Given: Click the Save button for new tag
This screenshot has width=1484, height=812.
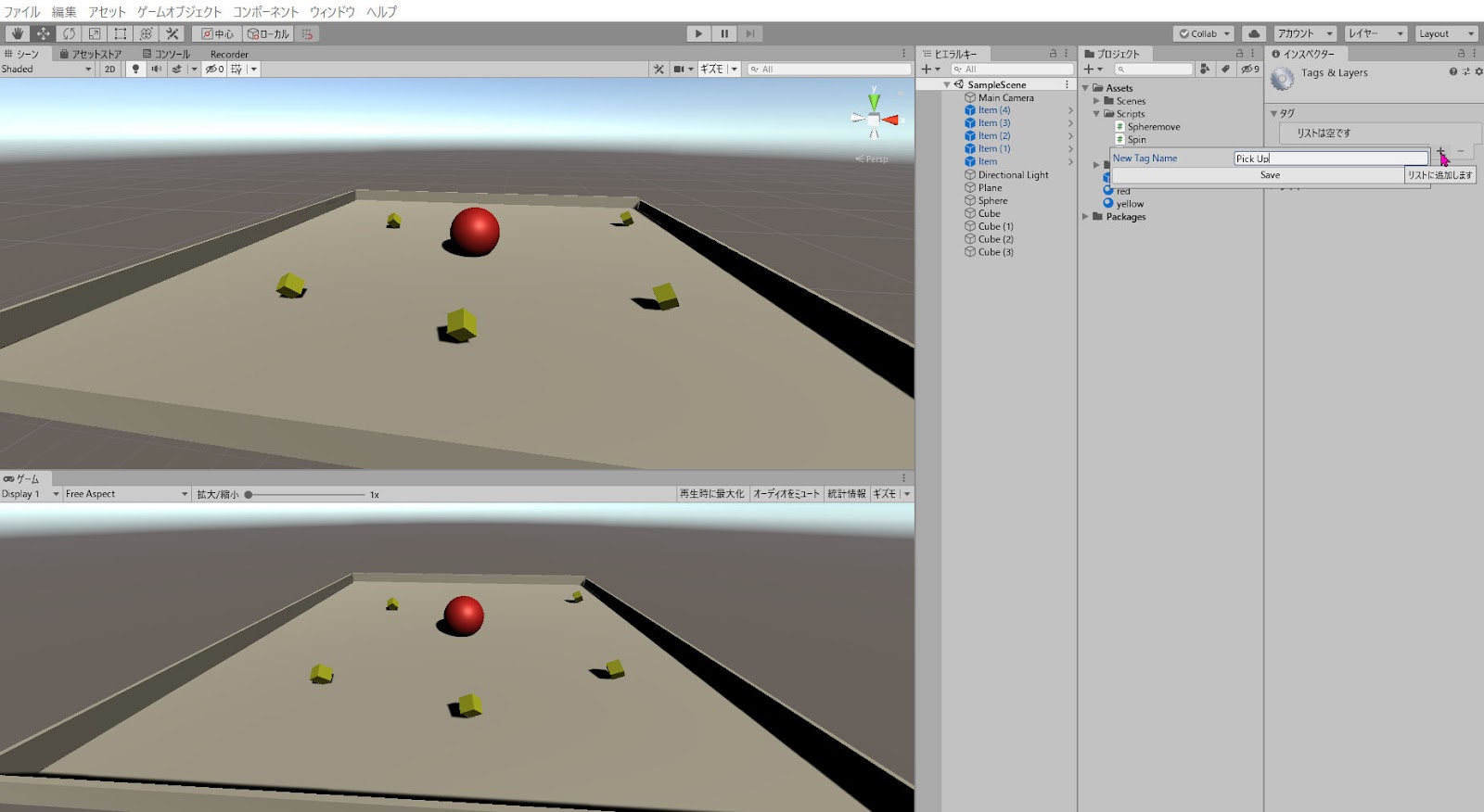Looking at the screenshot, I should point(1270,175).
